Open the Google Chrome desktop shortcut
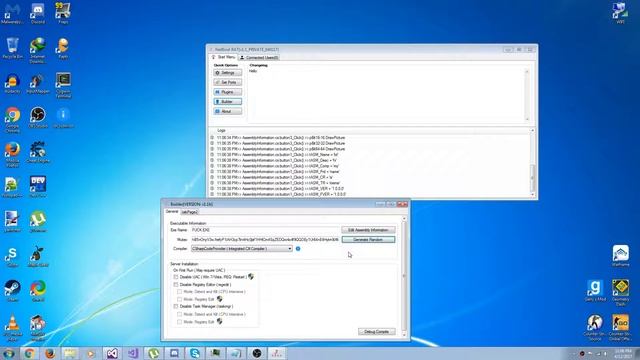Image resolution: width=640 pixels, height=360 pixels. (x=12, y=120)
